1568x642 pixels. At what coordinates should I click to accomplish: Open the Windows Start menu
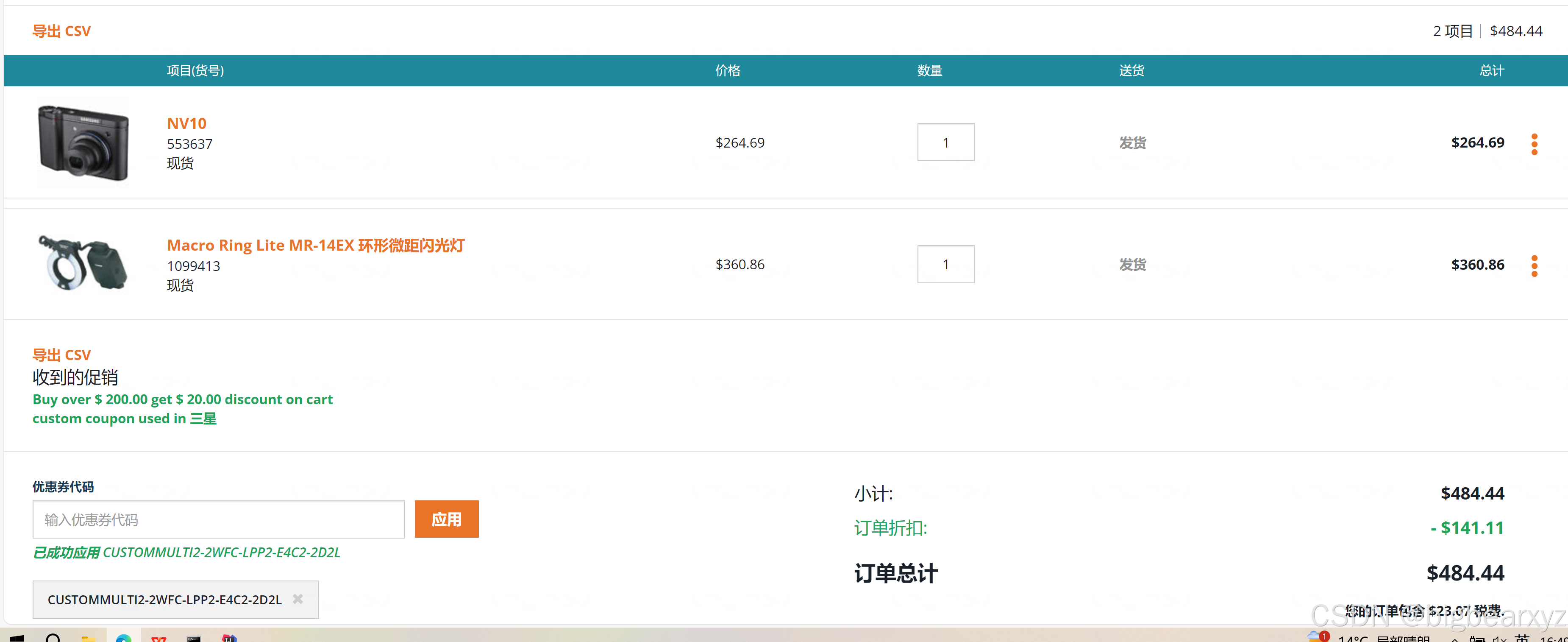(17, 637)
